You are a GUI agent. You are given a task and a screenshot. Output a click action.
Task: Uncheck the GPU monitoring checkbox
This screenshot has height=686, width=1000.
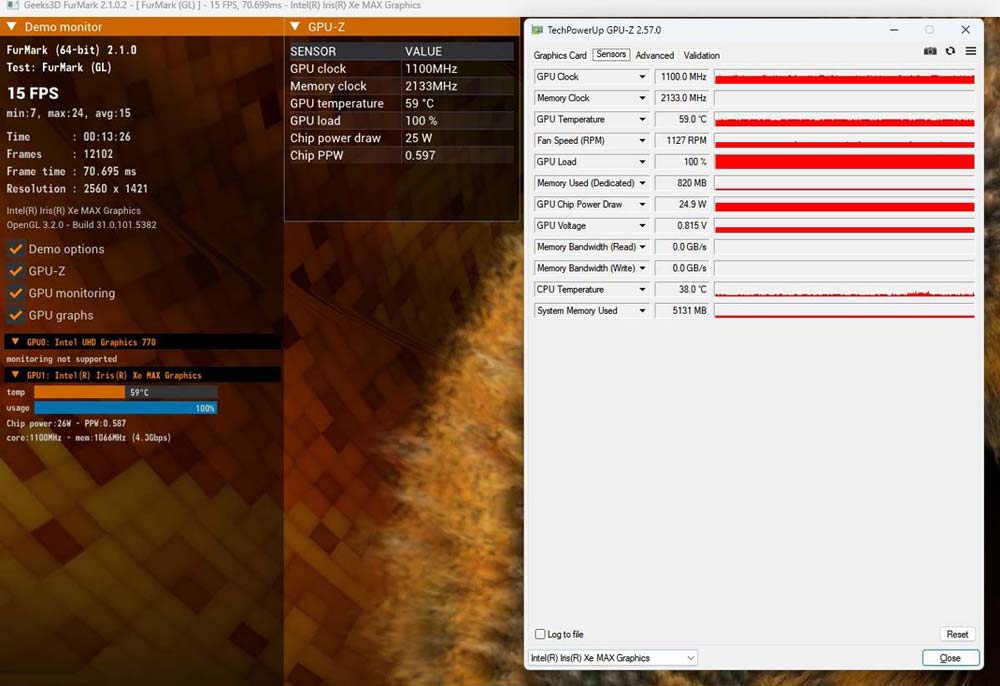[16, 293]
